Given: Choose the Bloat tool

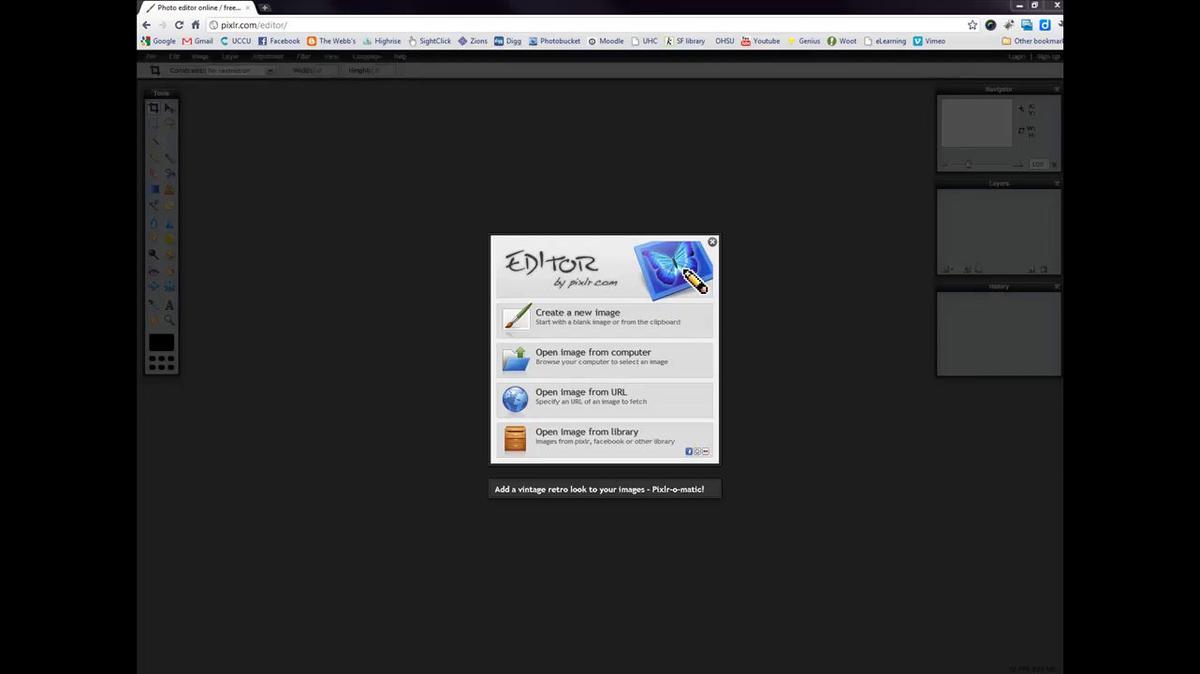Looking at the screenshot, I should [x=154, y=286].
